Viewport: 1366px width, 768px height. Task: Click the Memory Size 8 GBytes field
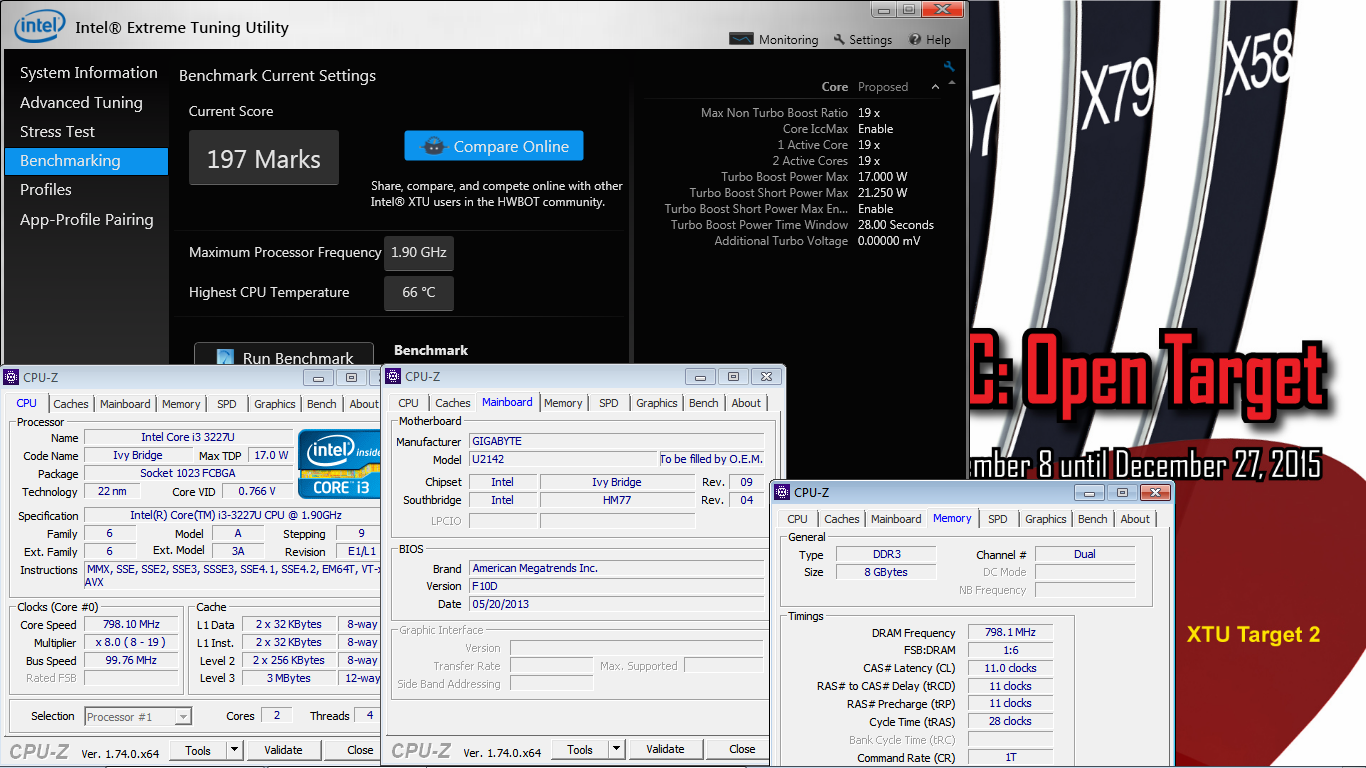[x=885, y=572]
